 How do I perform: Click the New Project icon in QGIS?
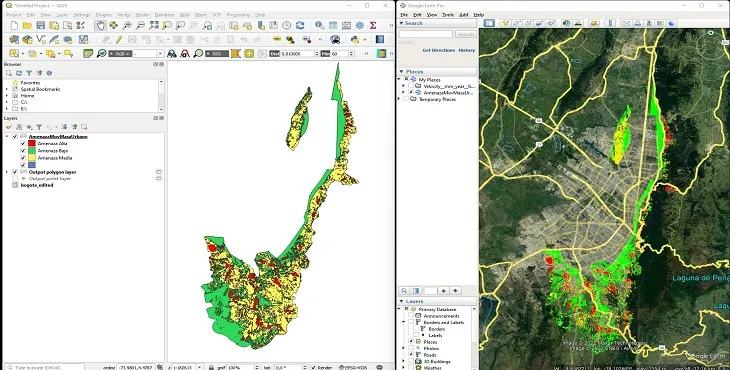14,25
